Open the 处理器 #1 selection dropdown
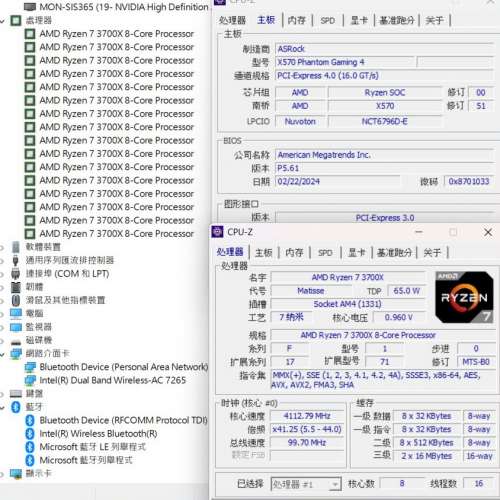 pyautogui.click(x=306, y=484)
